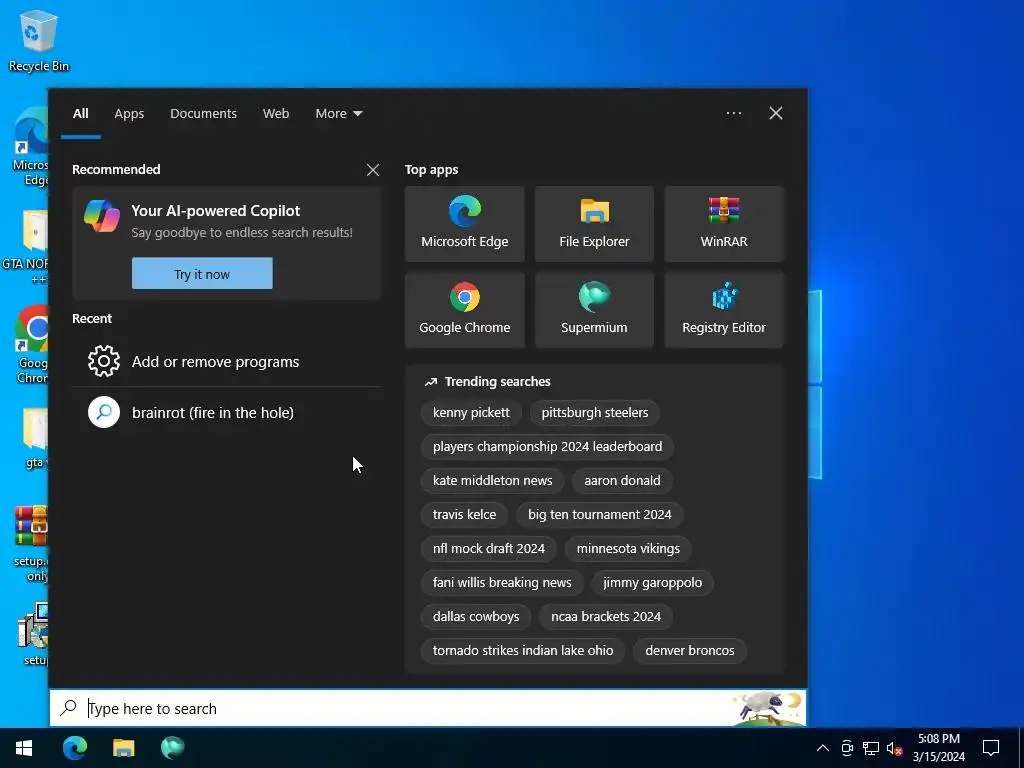This screenshot has height=768, width=1024.
Task: Select players championship 2024 leaderboard chip
Action: point(547,446)
